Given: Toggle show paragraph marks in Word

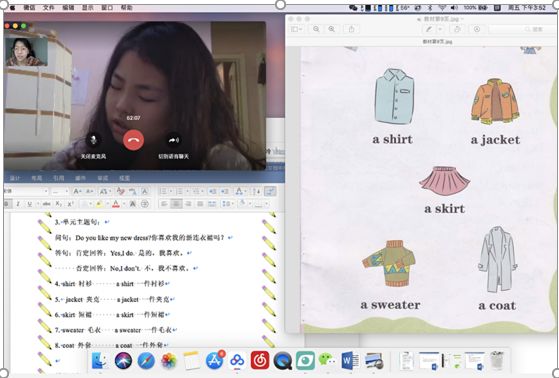Looking at the screenshot, I should coord(270,191).
